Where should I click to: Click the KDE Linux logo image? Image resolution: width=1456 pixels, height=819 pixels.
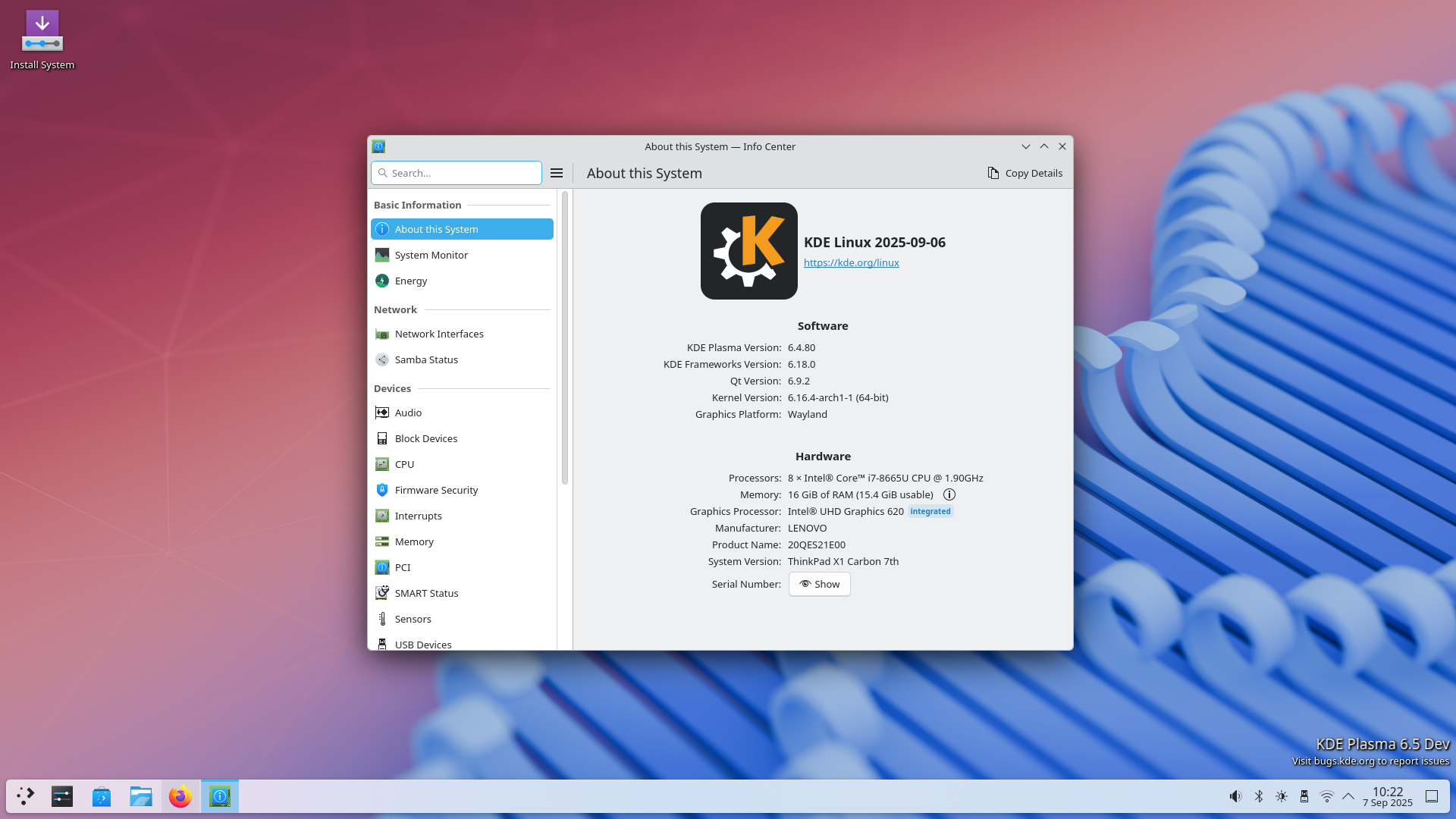[748, 251]
